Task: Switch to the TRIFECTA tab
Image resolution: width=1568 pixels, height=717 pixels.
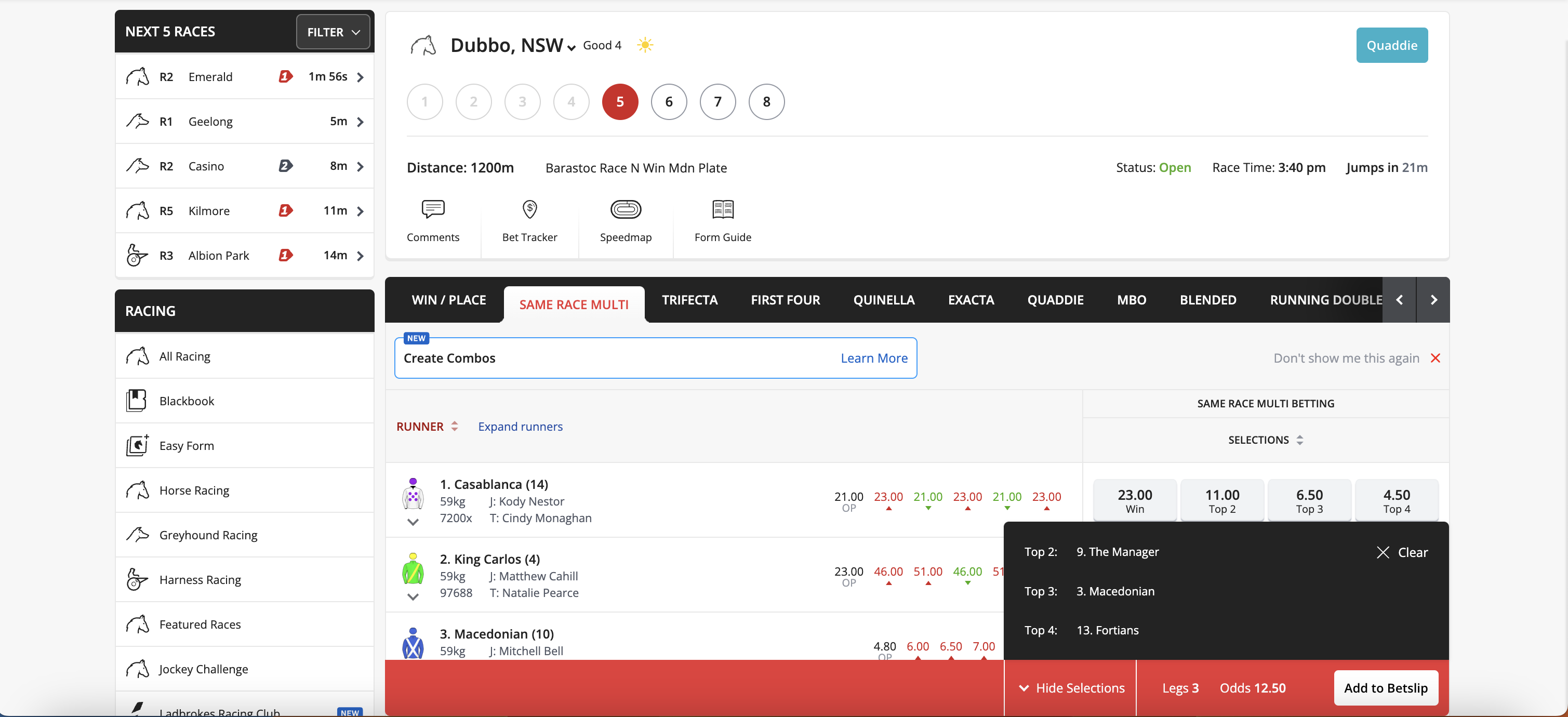Action: point(689,299)
